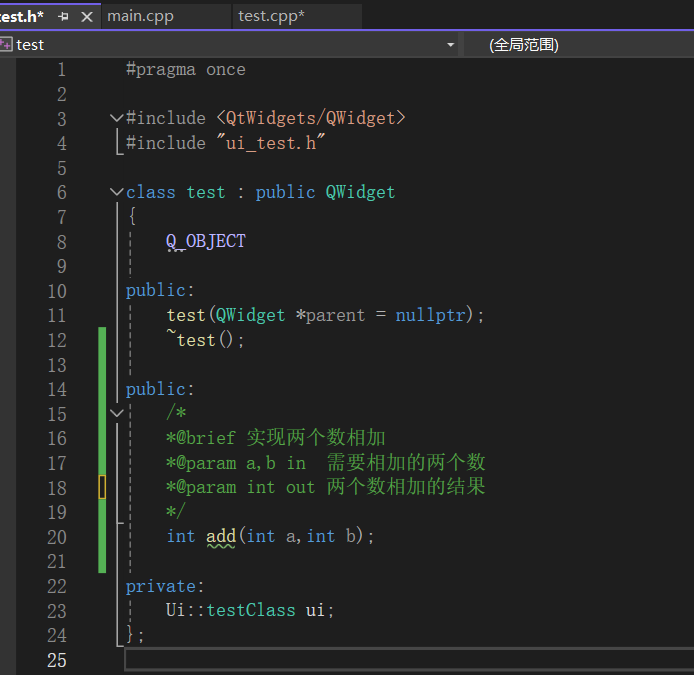Click the ~test() destructor declaration

click(x=205, y=340)
